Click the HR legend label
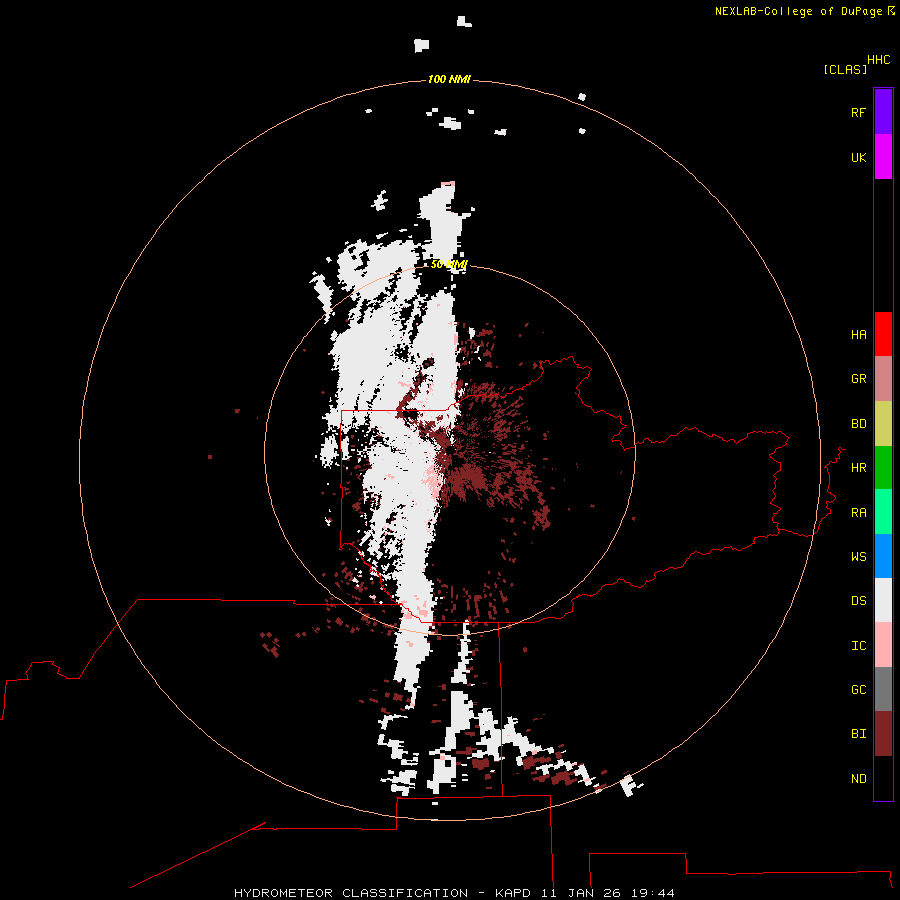 coord(858,468)
